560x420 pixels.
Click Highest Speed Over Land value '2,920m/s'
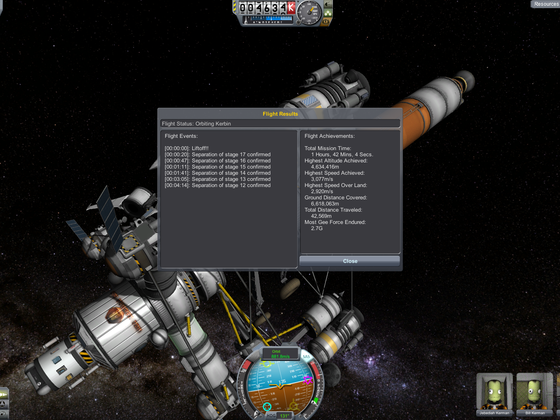pyautogui.click(x=322, y=191)
